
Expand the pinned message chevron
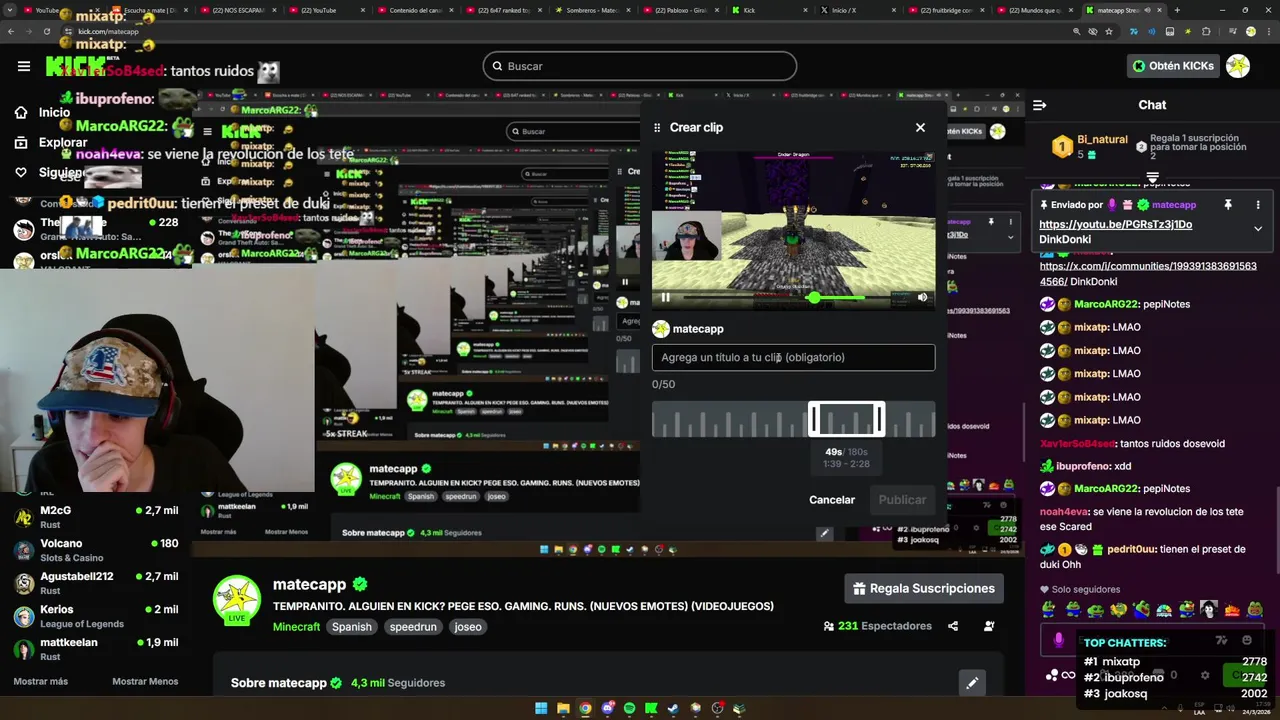[x=1258, y=228]
